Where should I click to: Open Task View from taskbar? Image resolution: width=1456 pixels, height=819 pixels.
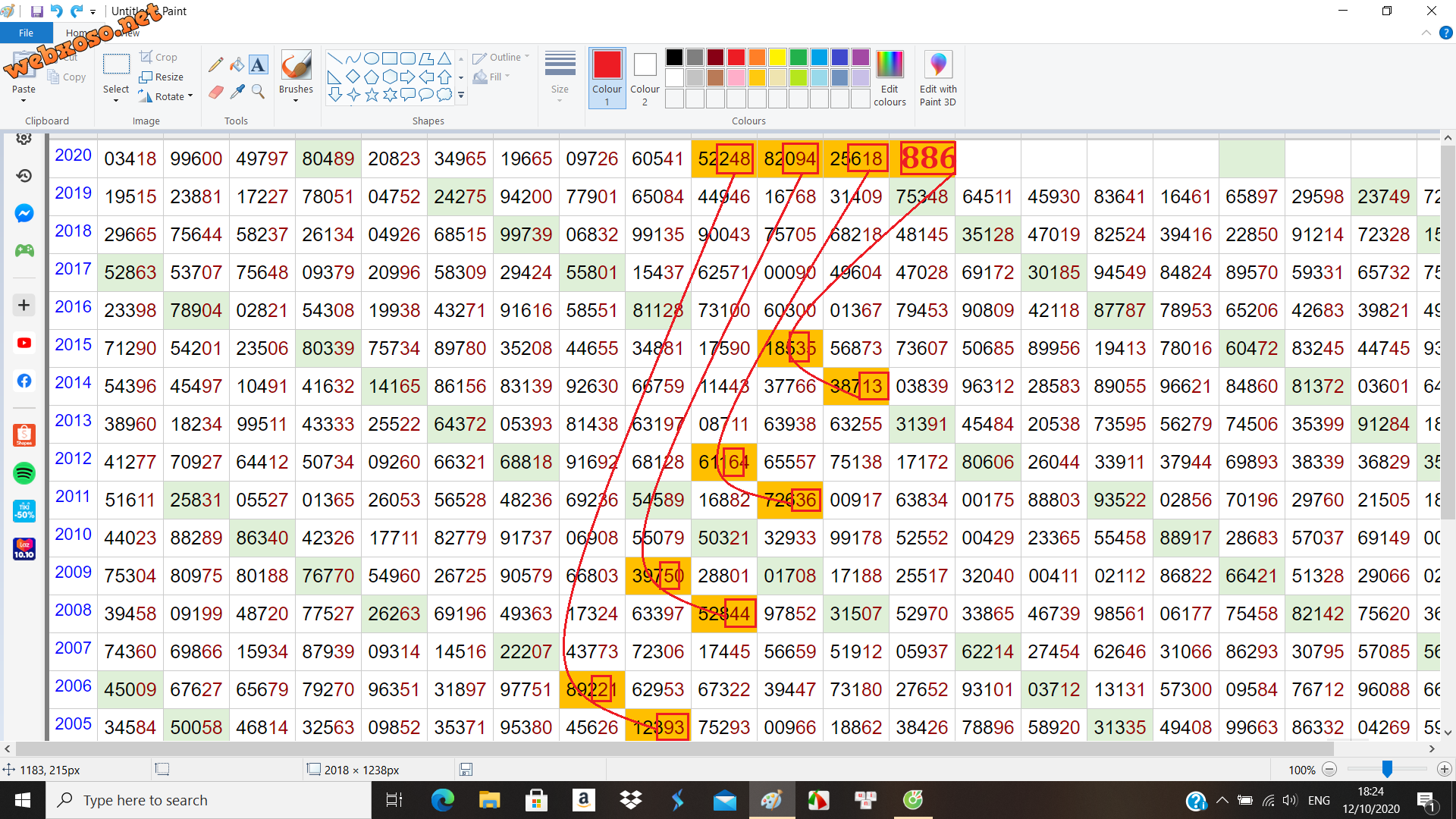[x=394, y=800]
